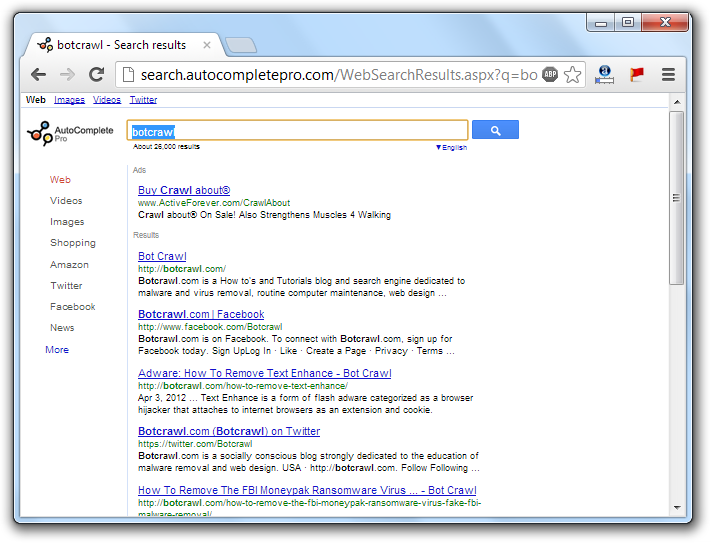Select Amazon in the left sidebar

tap(69, 265)
